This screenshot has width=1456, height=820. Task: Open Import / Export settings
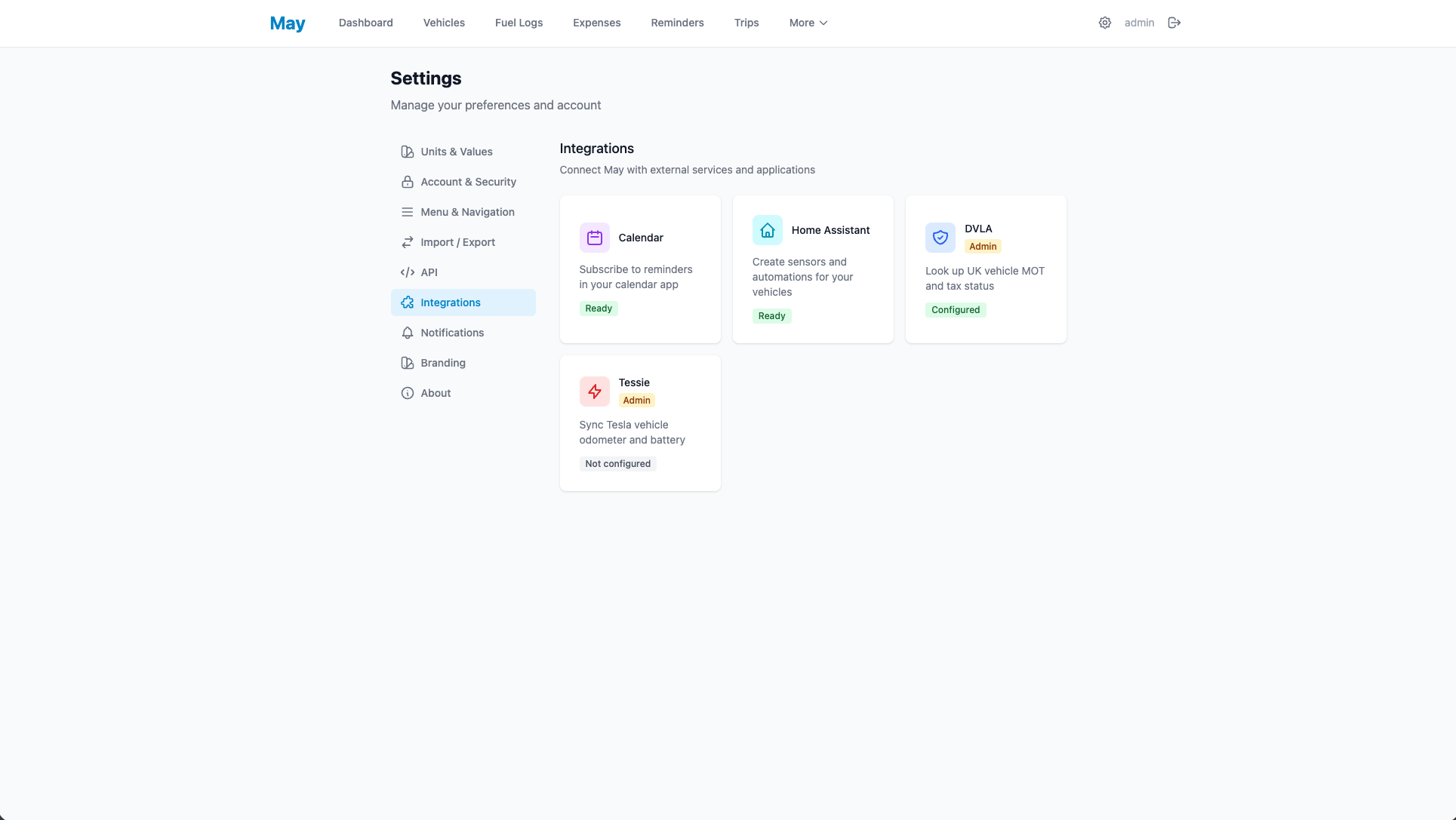click(463, 242)
